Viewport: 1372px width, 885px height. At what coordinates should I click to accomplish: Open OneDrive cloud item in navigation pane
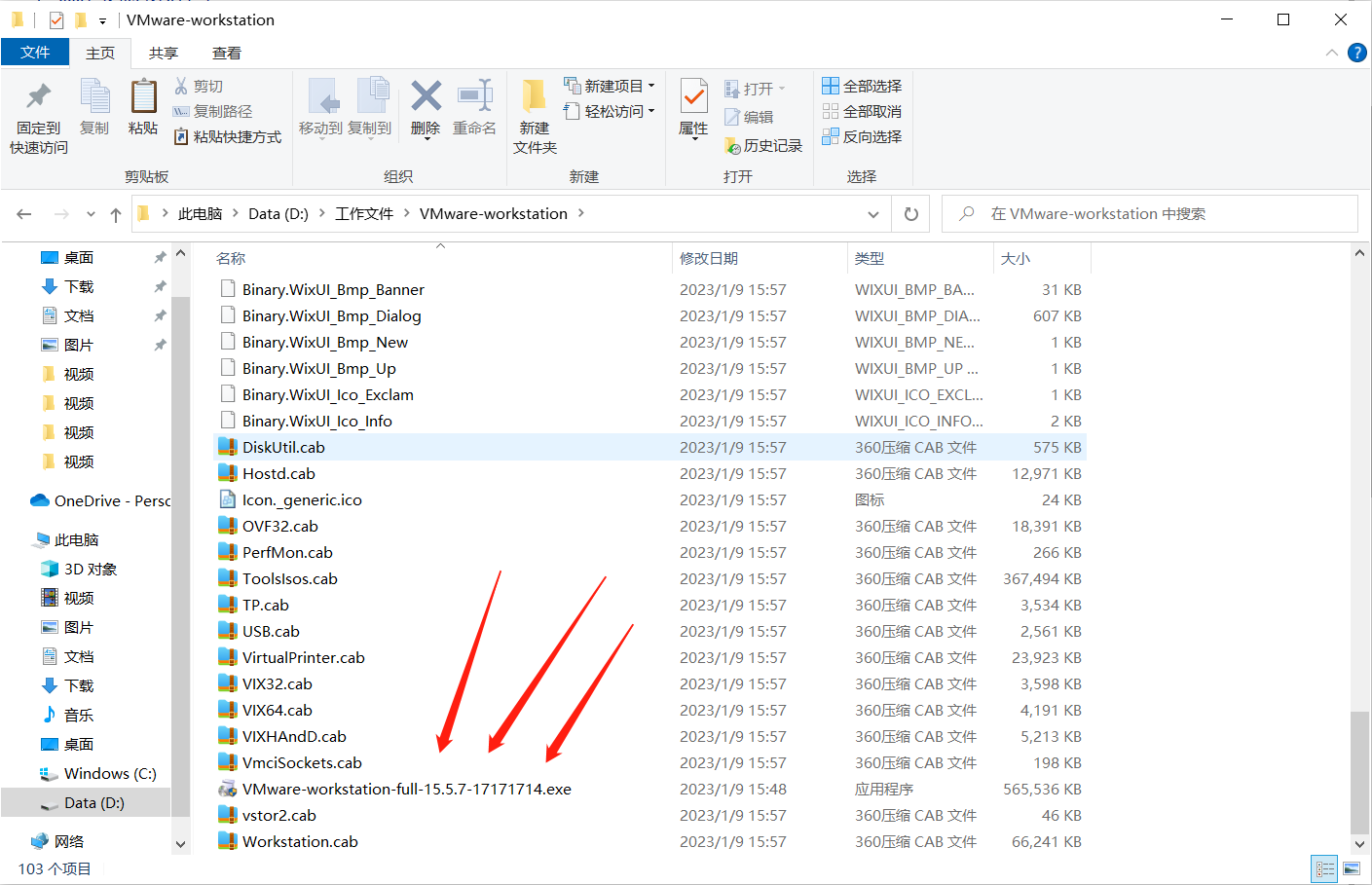(x=101, y=500)
